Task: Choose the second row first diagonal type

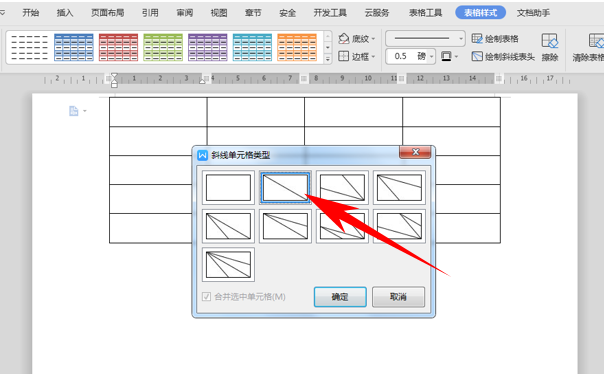Action: [x=228, y=226]
